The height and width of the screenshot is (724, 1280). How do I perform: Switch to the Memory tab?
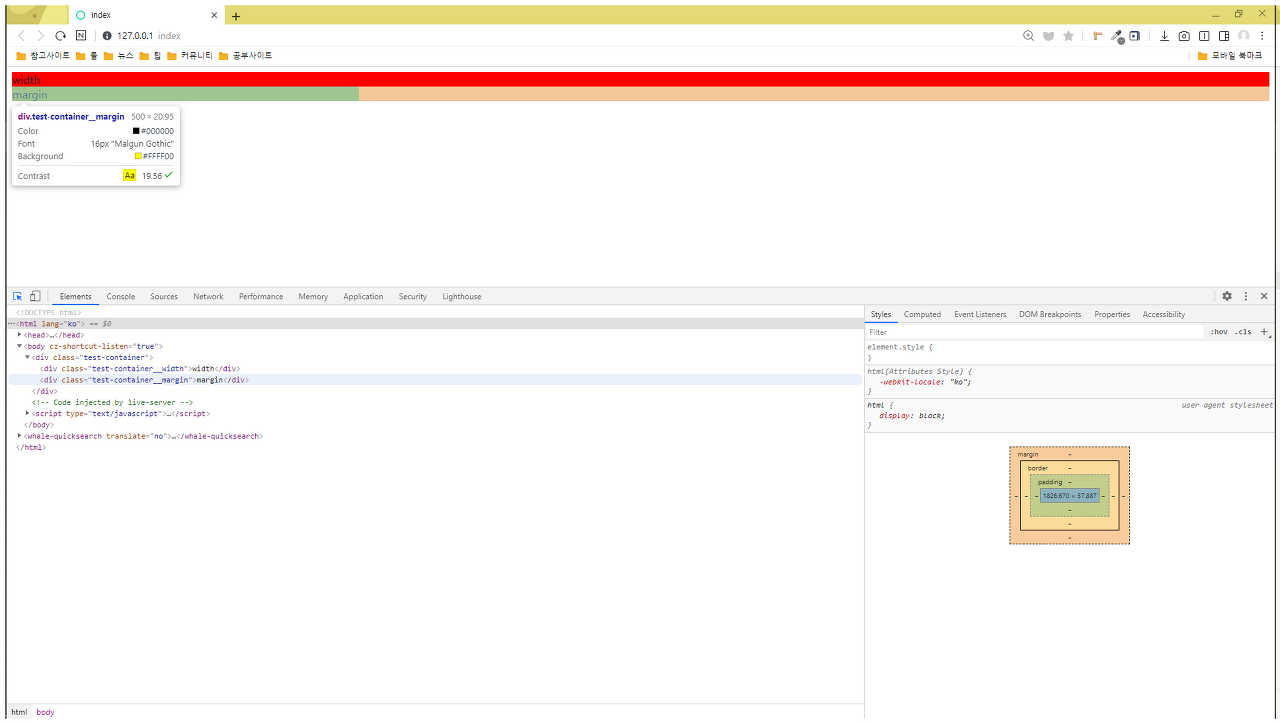tap(313, 296)
